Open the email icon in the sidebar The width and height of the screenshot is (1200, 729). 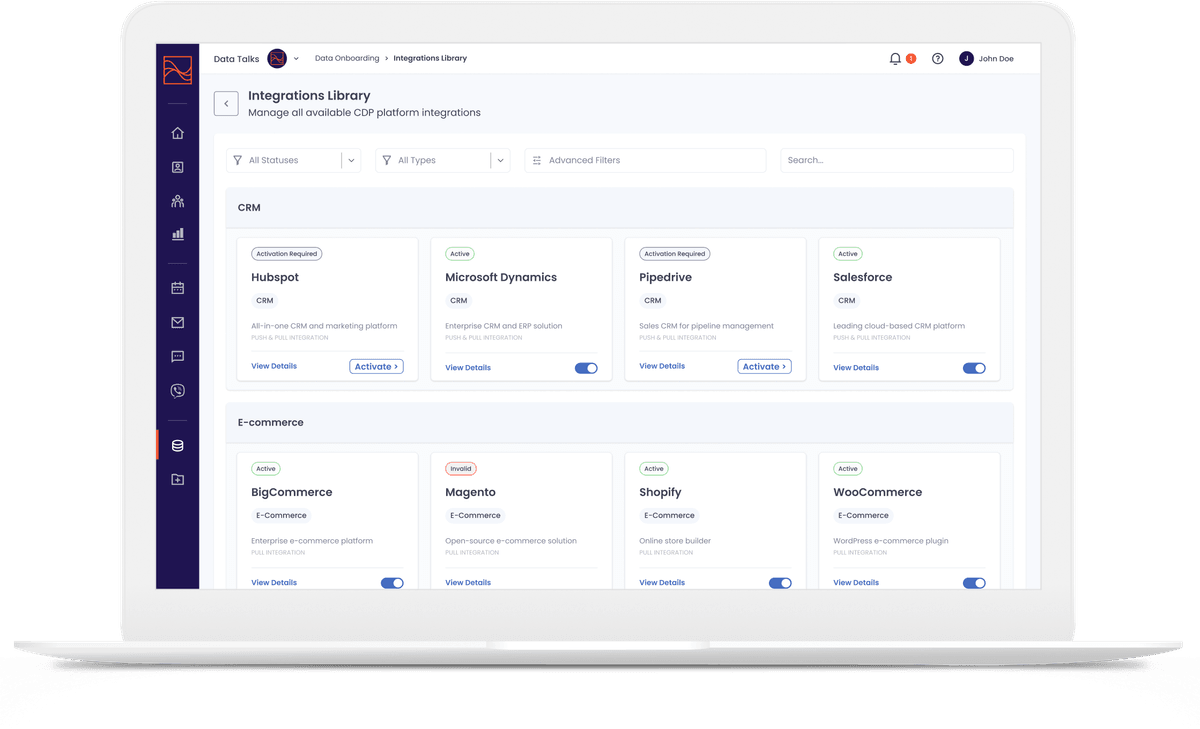click(x=177, y=322)
